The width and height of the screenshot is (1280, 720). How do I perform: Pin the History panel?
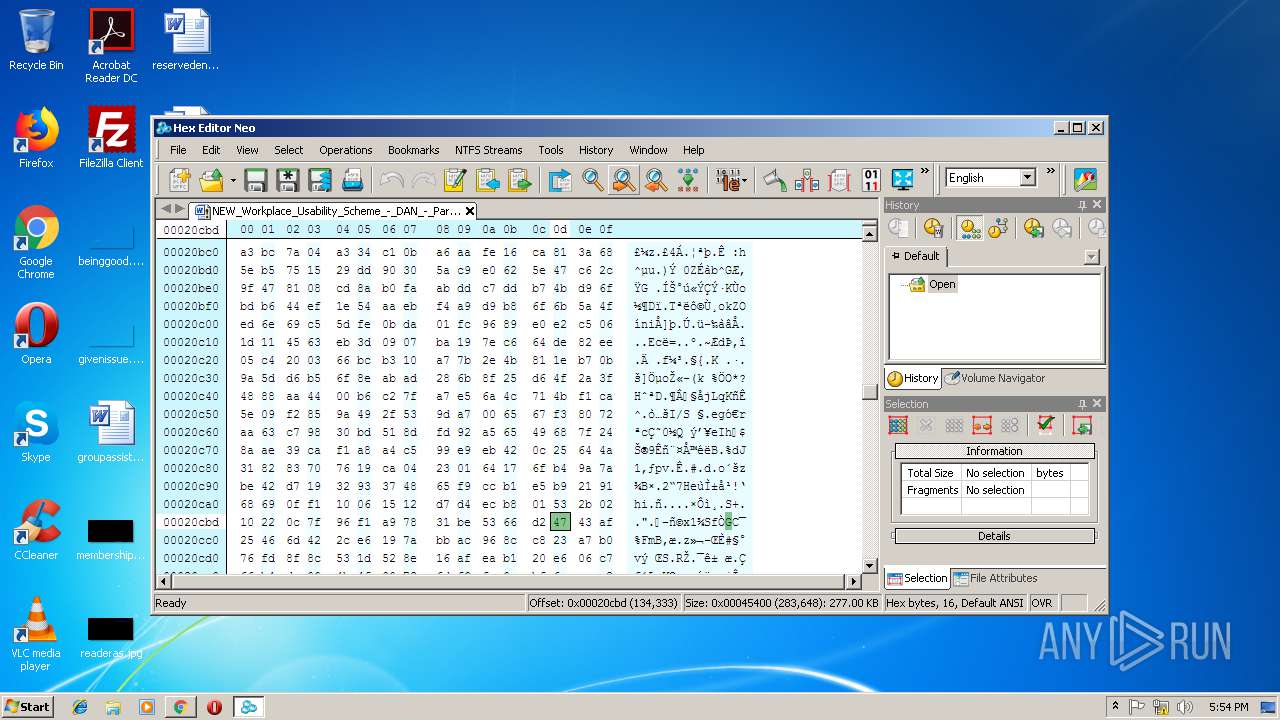click(x=1082, y=205)
